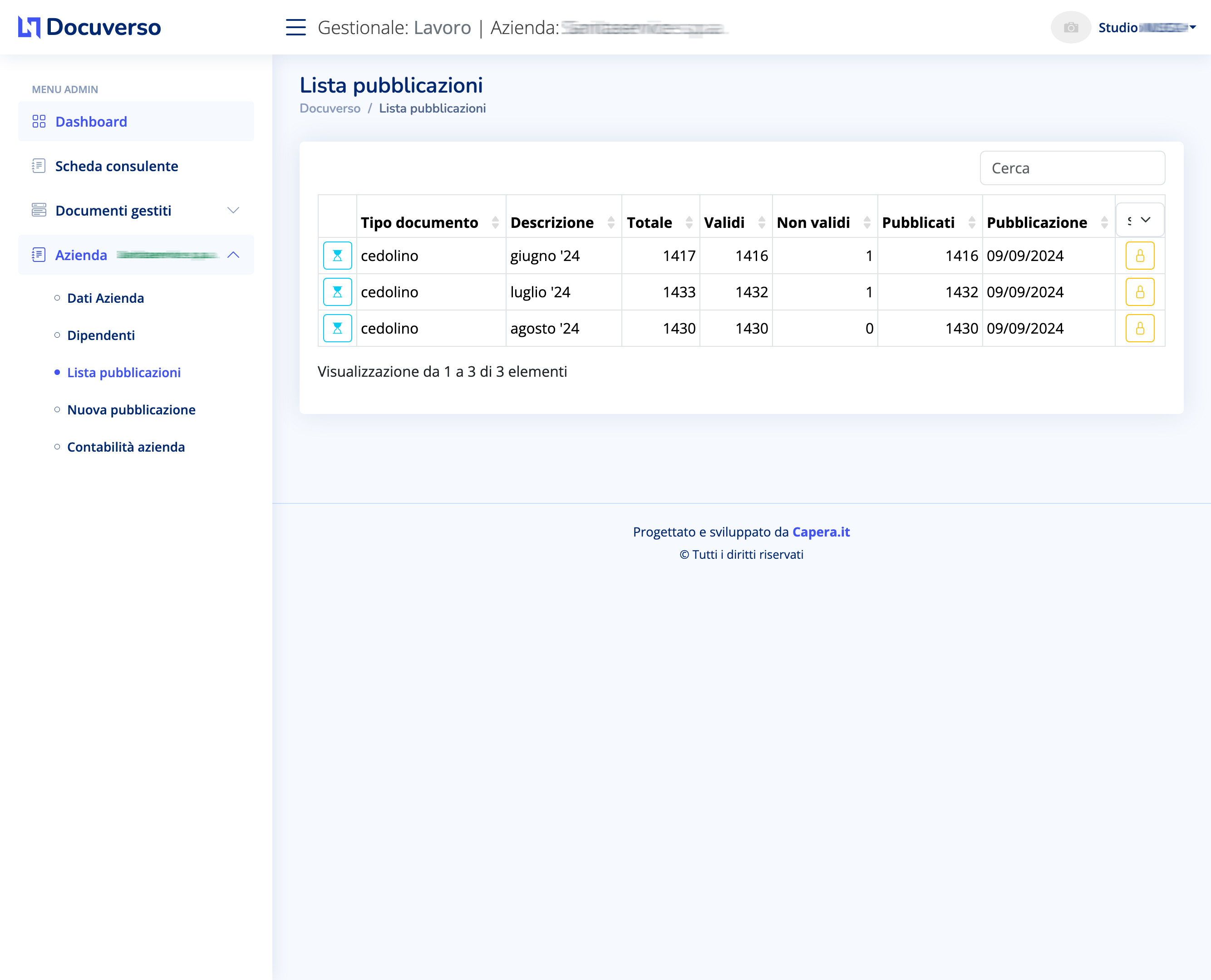Click the hourglass icon for luglio '24

click(337, 292)
